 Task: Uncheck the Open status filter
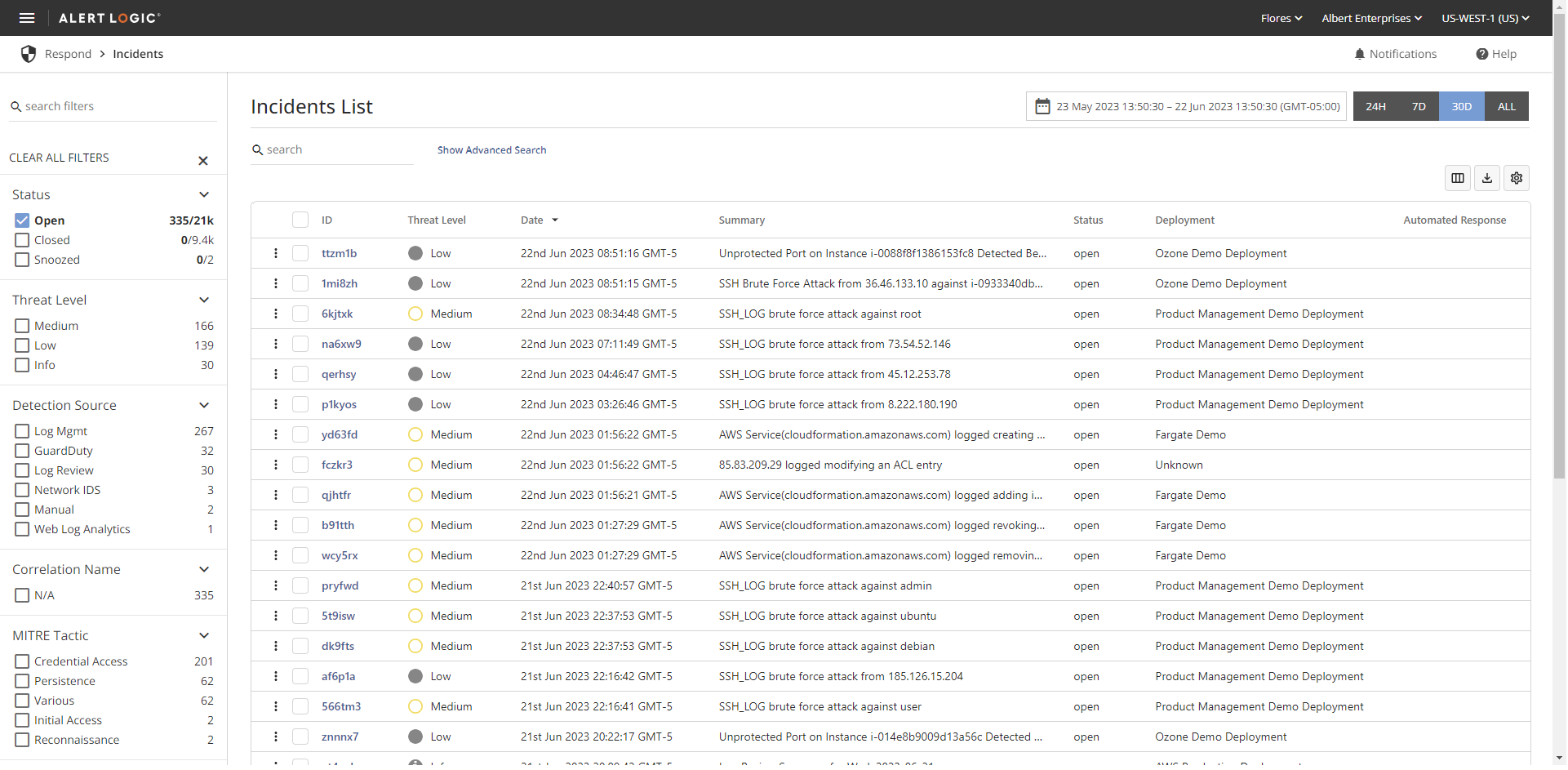point(22,220)
